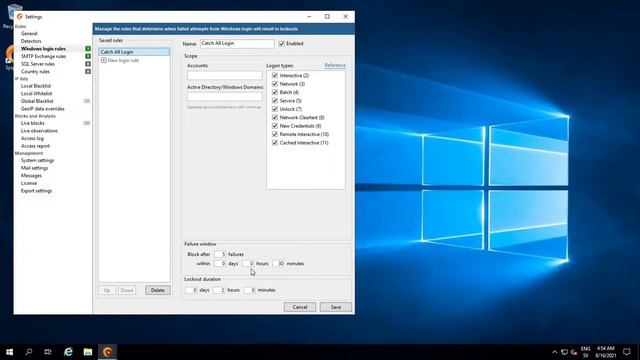Uncheck Network (3) logon type

click(275, 84)
